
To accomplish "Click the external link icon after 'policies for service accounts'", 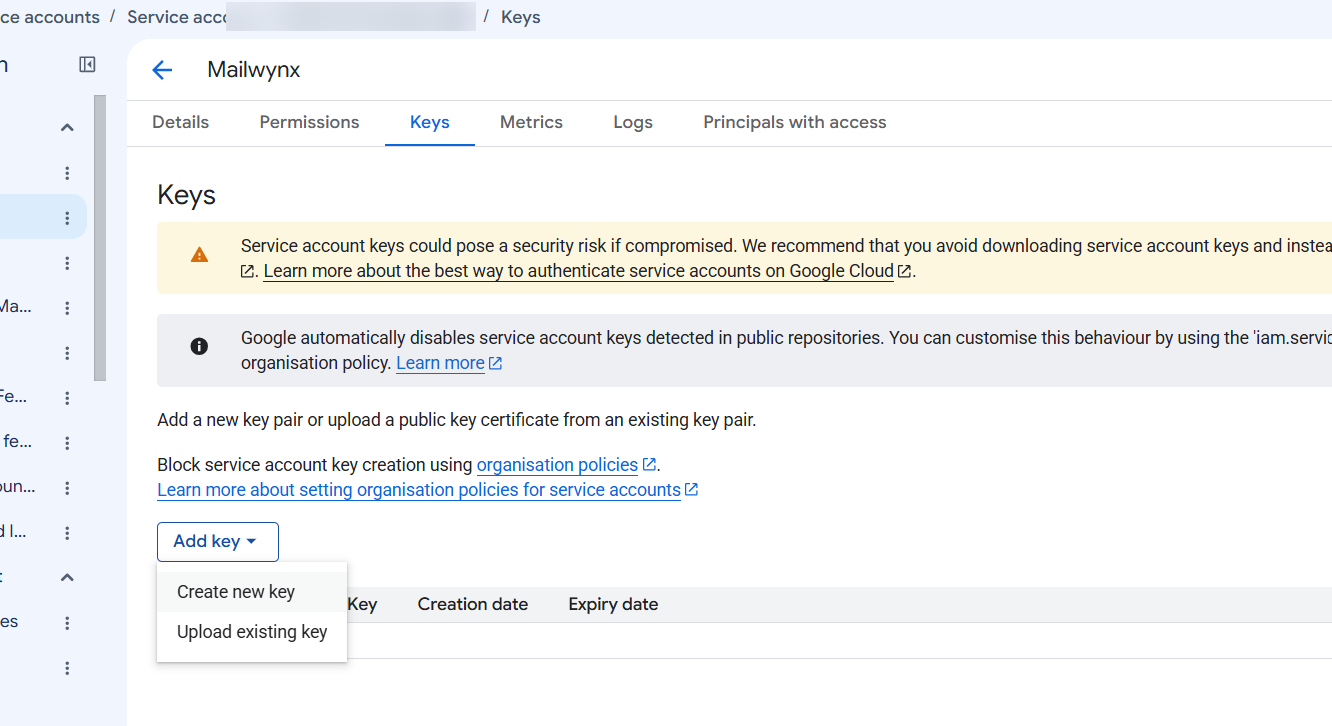I will [x=691, y=490].
